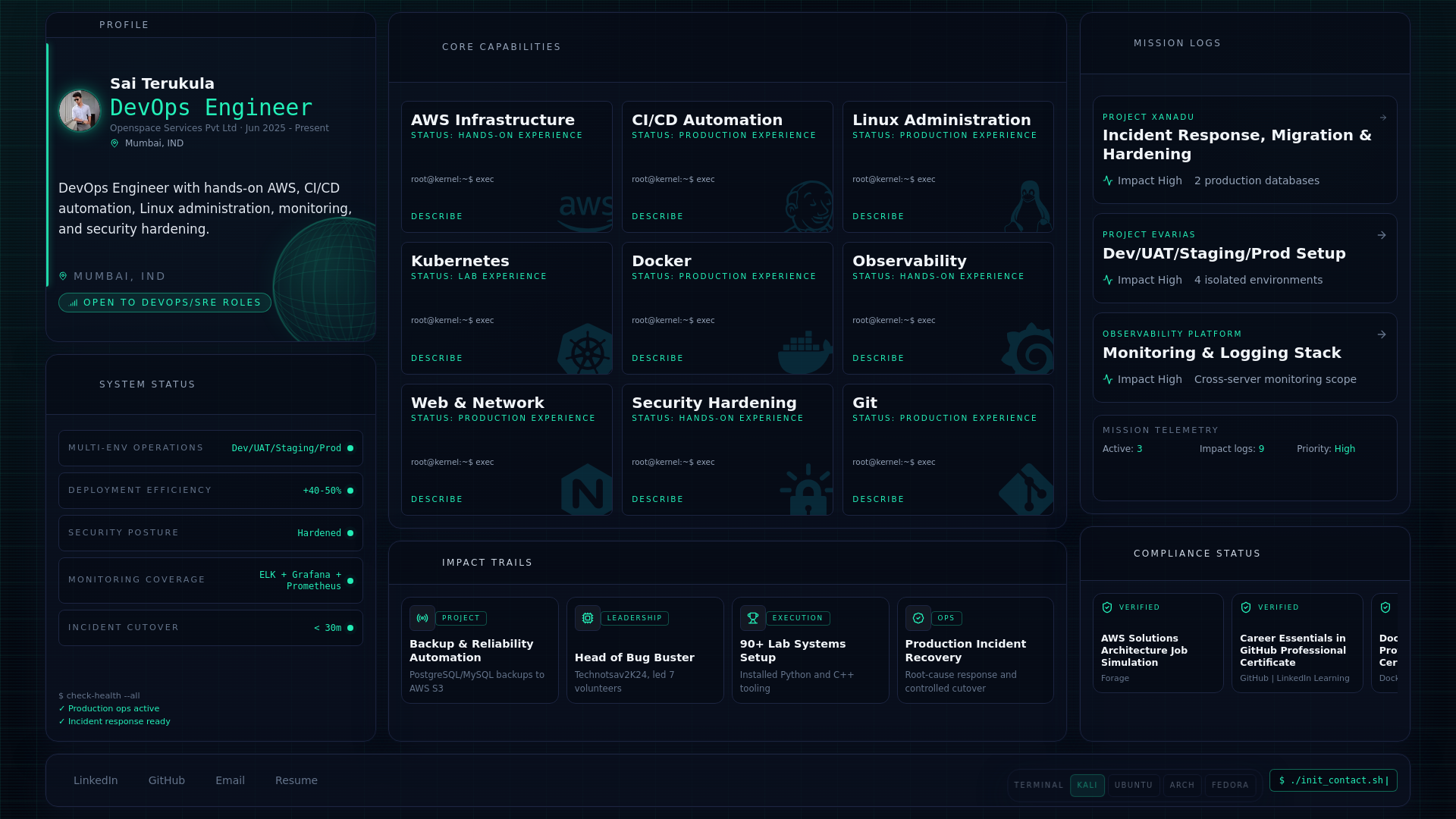
Task: Click the Leadership tag on the Head of Bug Buster card
Action: click(635, 618)
